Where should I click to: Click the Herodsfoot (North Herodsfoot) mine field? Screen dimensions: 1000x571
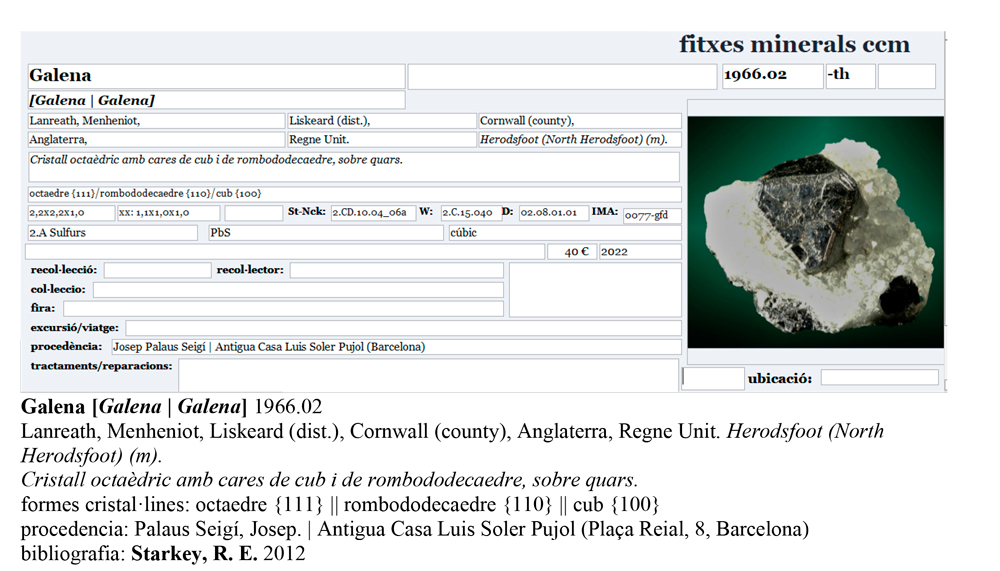(580, 139)
